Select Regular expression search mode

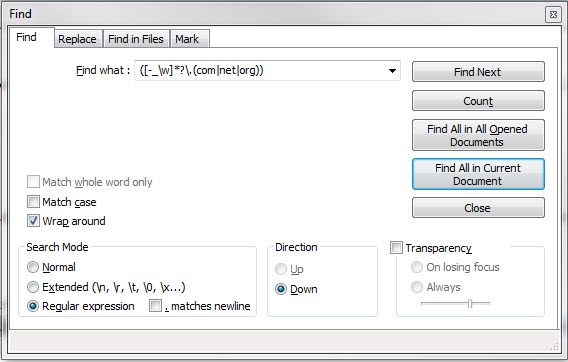pos(33,306)
